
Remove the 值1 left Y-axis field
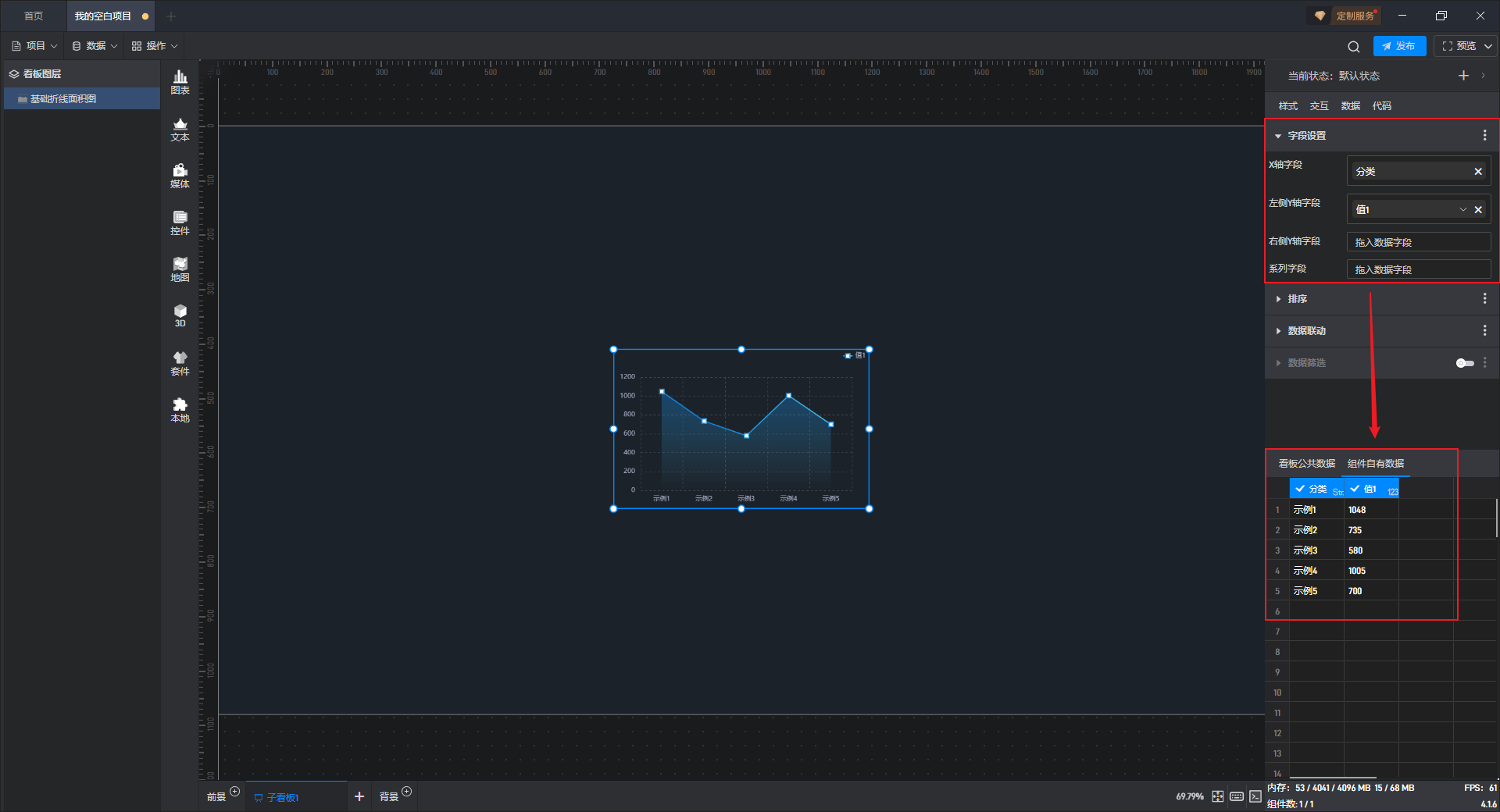click(1478, 210)
